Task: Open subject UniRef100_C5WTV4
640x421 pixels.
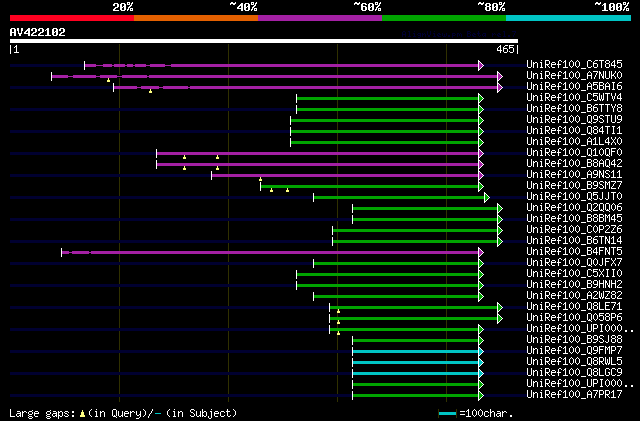Action: pyautogui.click(x=574, y=98)
